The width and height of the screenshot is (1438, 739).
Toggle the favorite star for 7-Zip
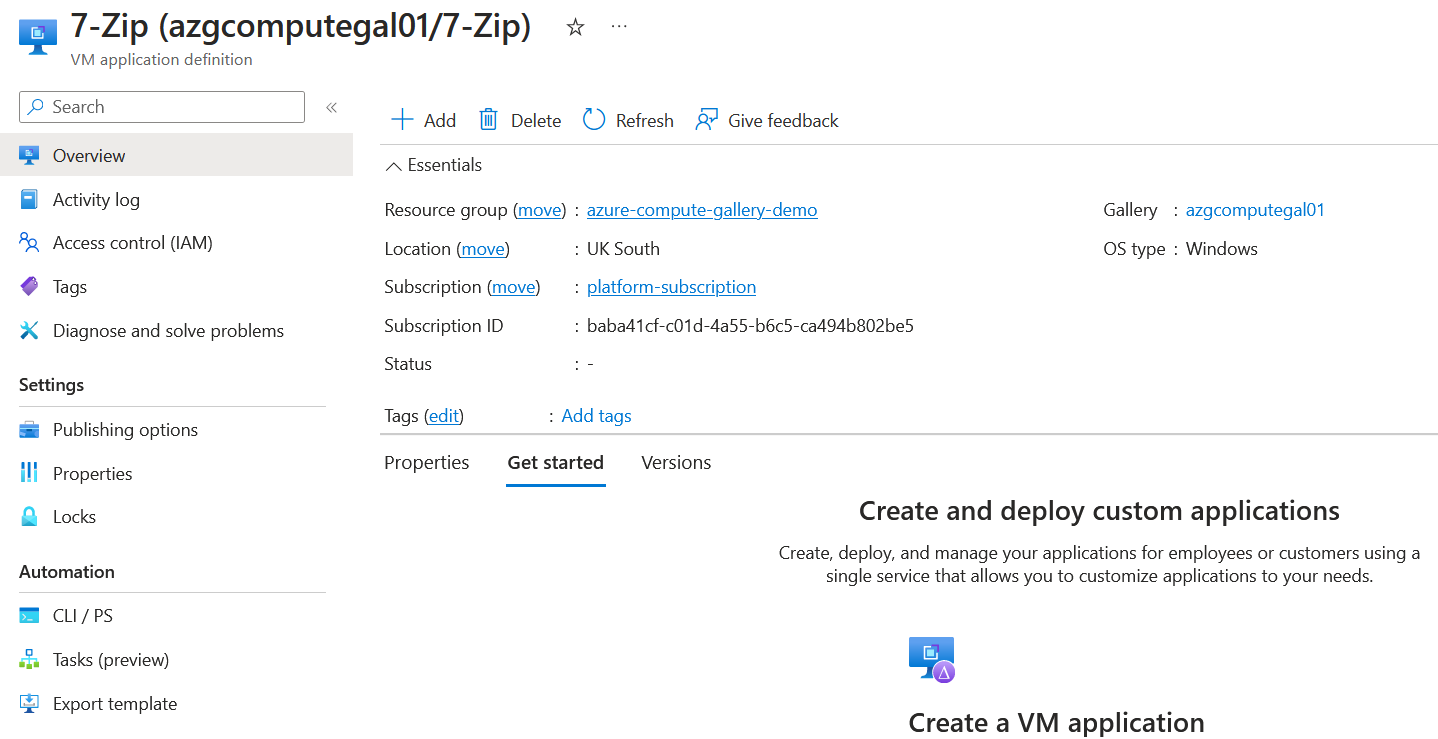(575, 28)
